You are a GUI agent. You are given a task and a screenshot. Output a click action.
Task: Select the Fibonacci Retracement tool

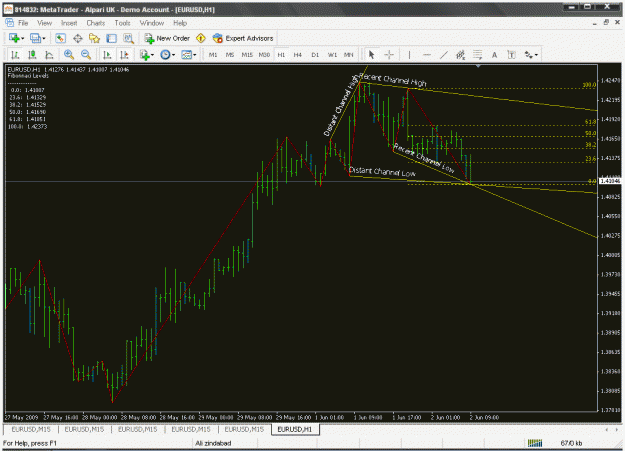tap(478, 55)
